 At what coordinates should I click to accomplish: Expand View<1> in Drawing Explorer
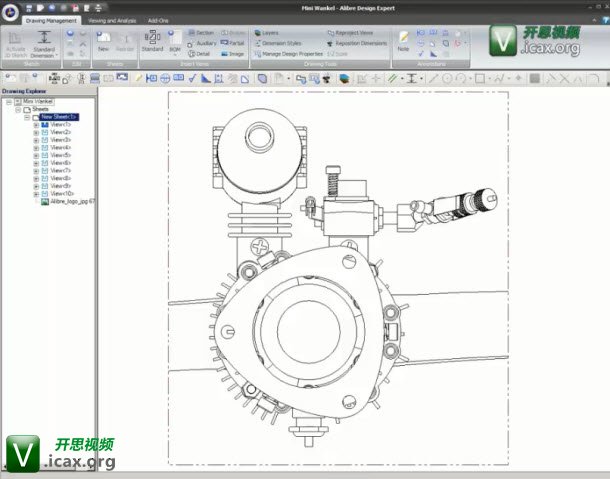point(36,125)
